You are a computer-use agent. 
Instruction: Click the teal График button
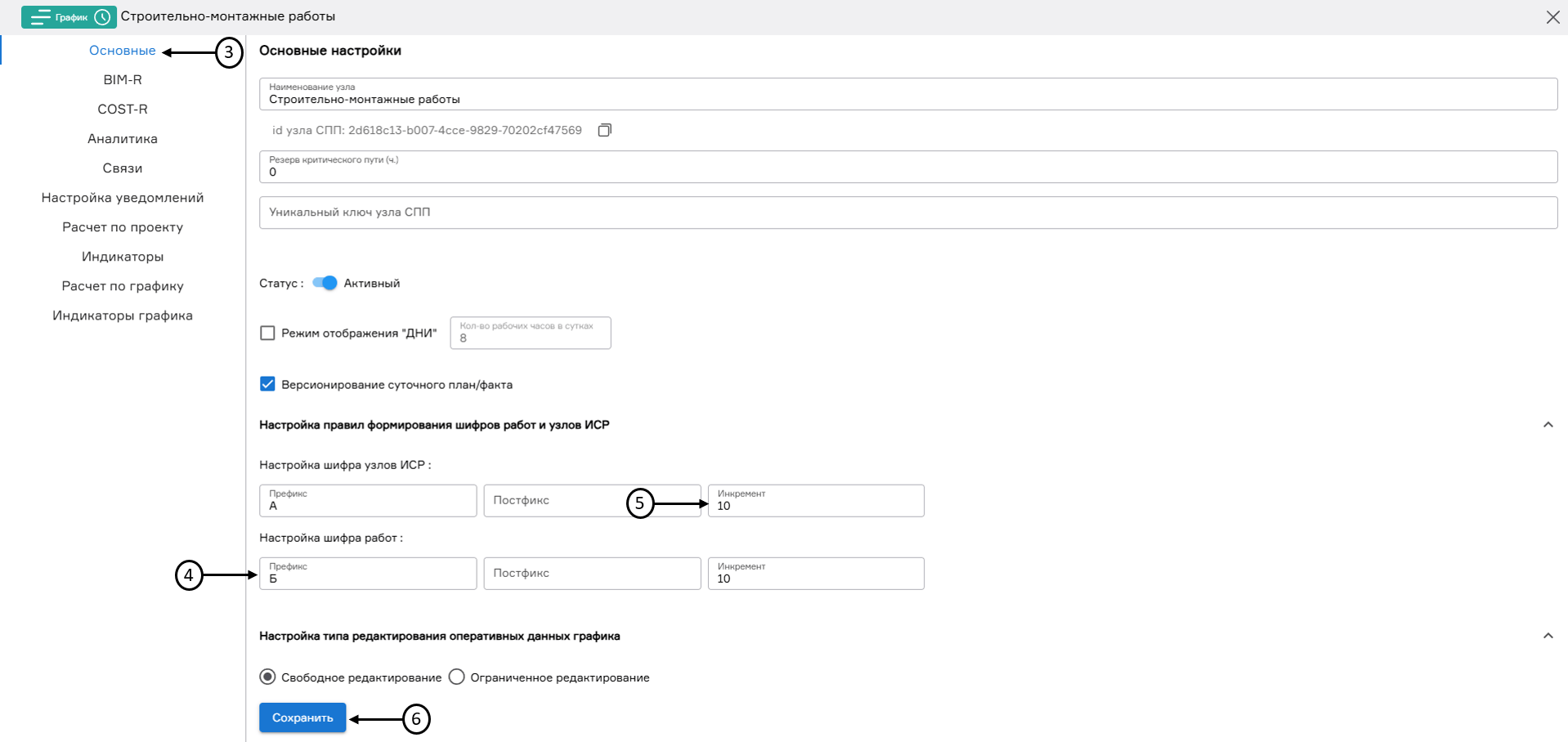tap(69, 16)
